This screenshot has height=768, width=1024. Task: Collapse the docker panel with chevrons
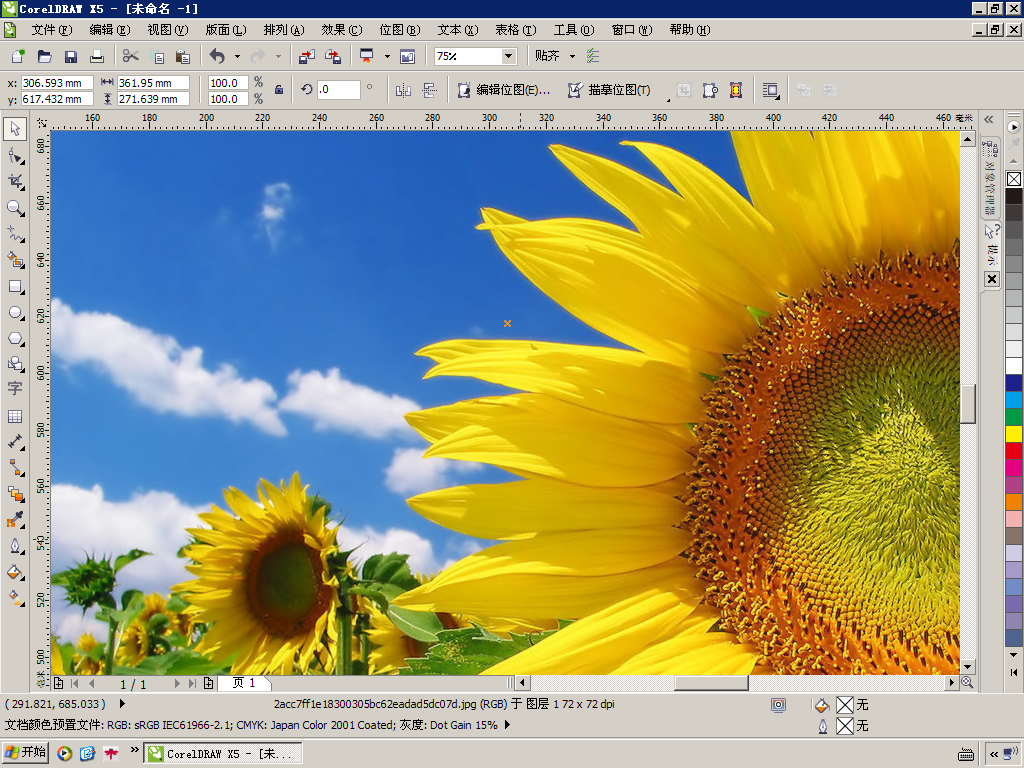pos(989,120)
